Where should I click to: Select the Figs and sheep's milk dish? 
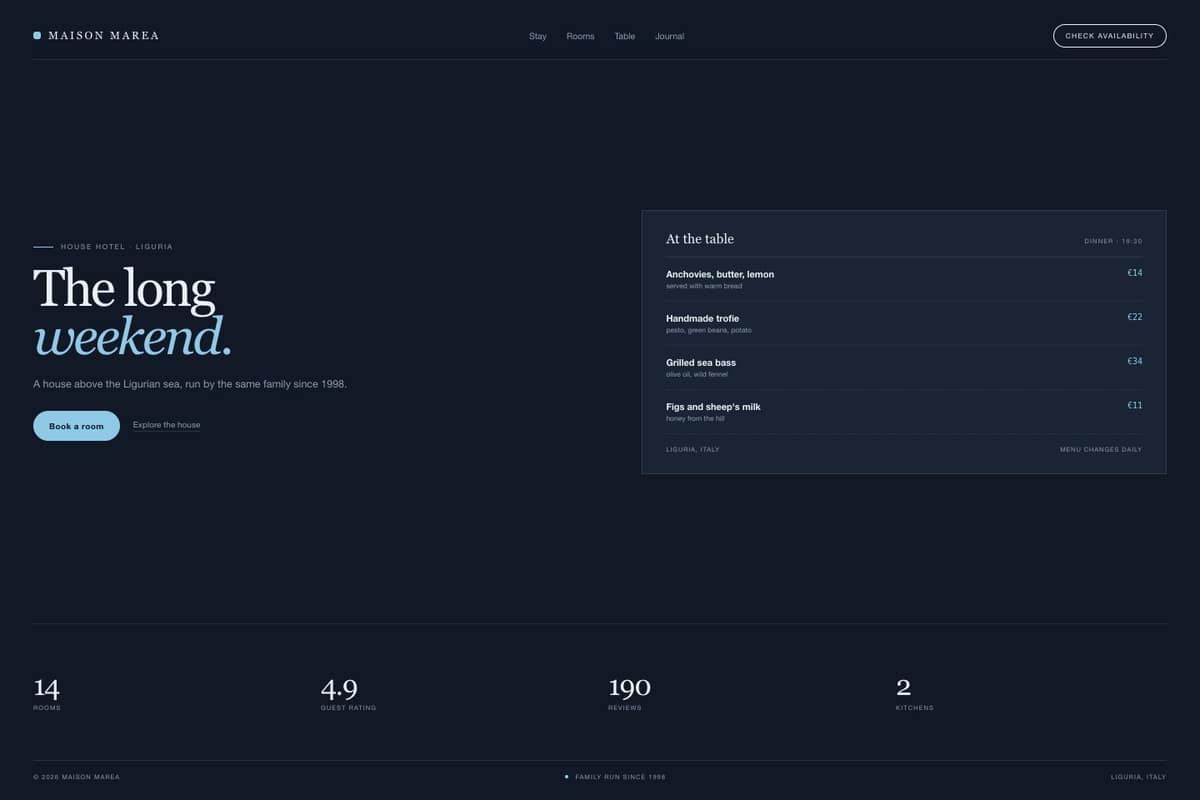tap(713, 407)
